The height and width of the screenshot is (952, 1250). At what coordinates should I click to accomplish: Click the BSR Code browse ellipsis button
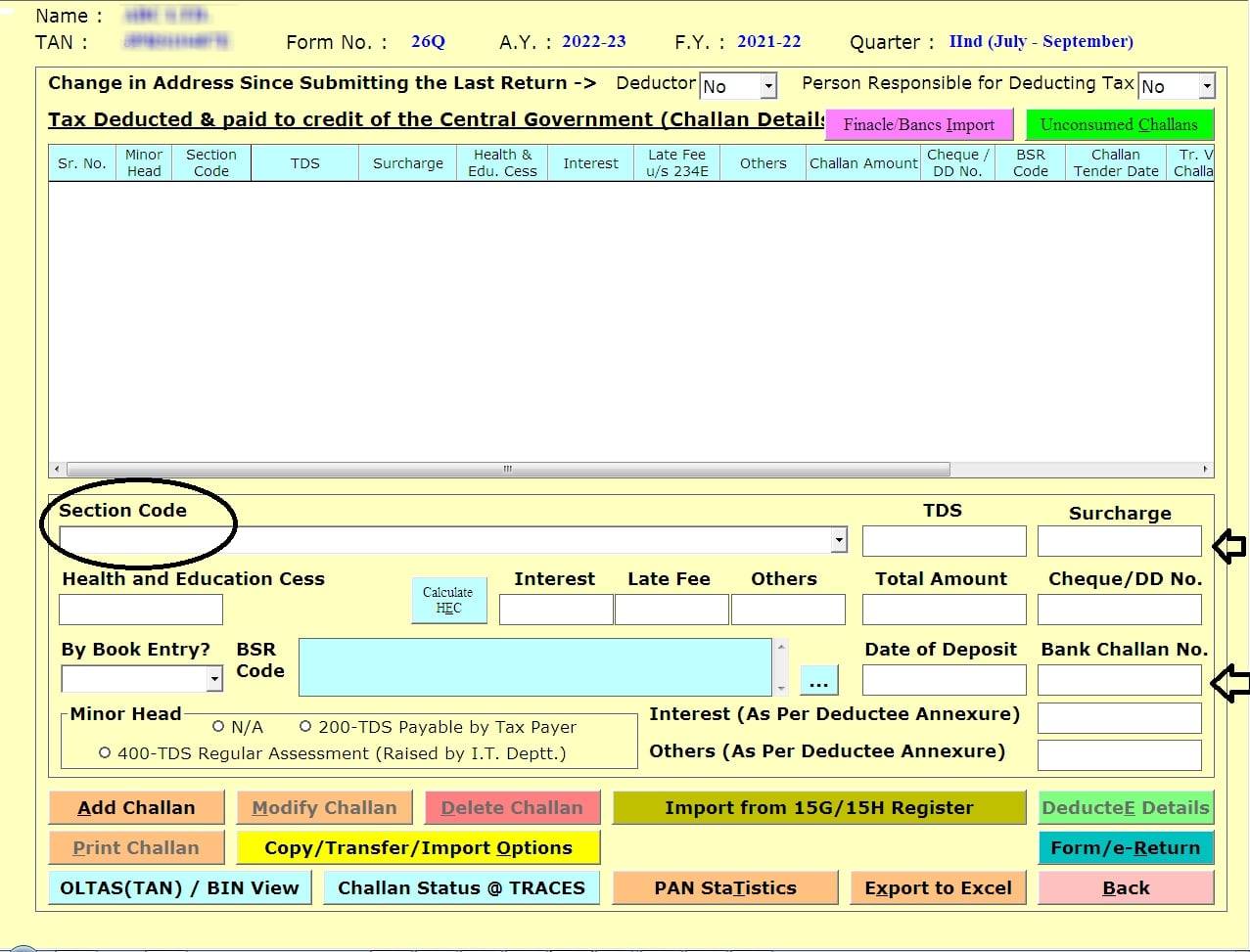tap(818, 682)
